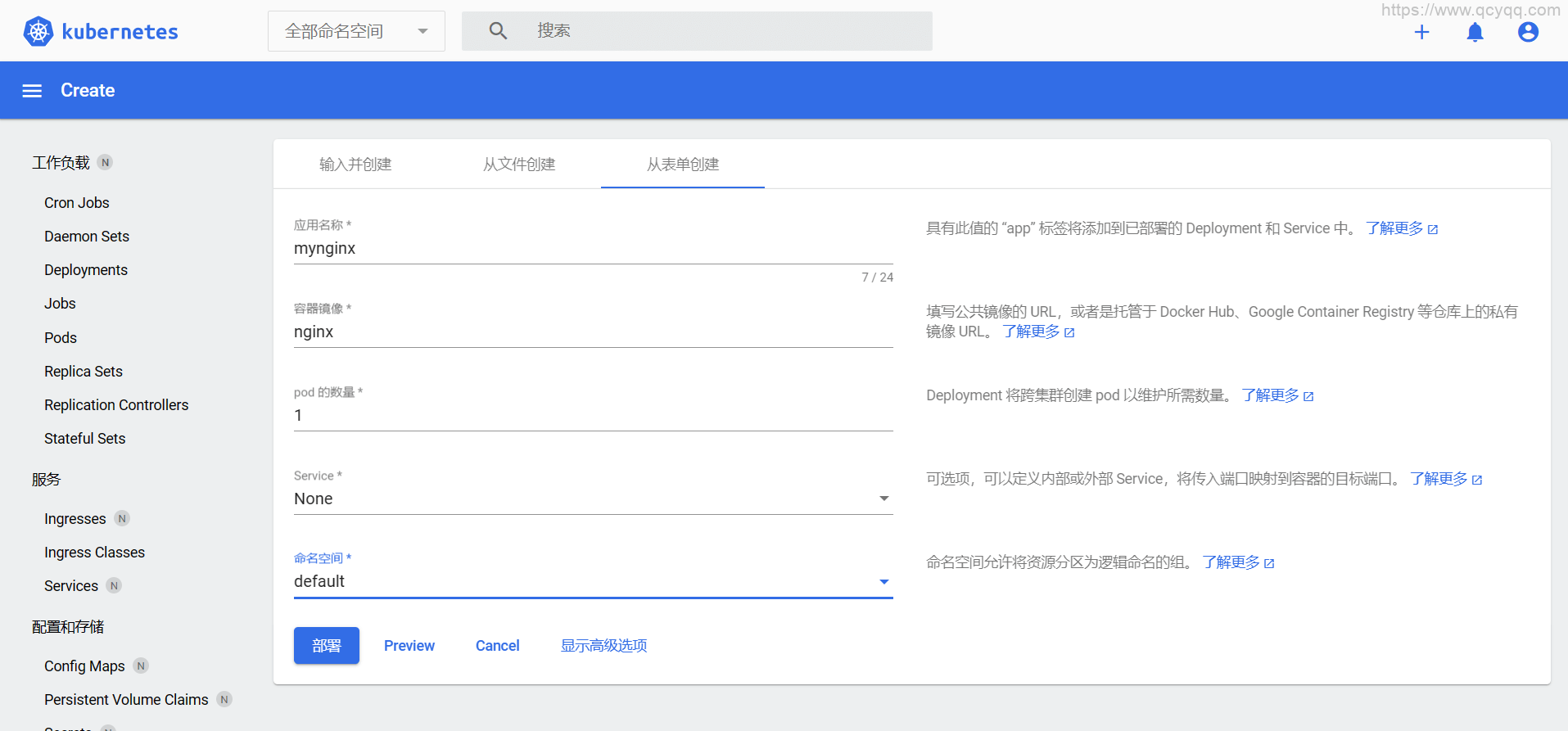Open Pods in the sidebar
Image resolution: width=1568 pixels, height=731 pixels.
click(x=61, y=338)
